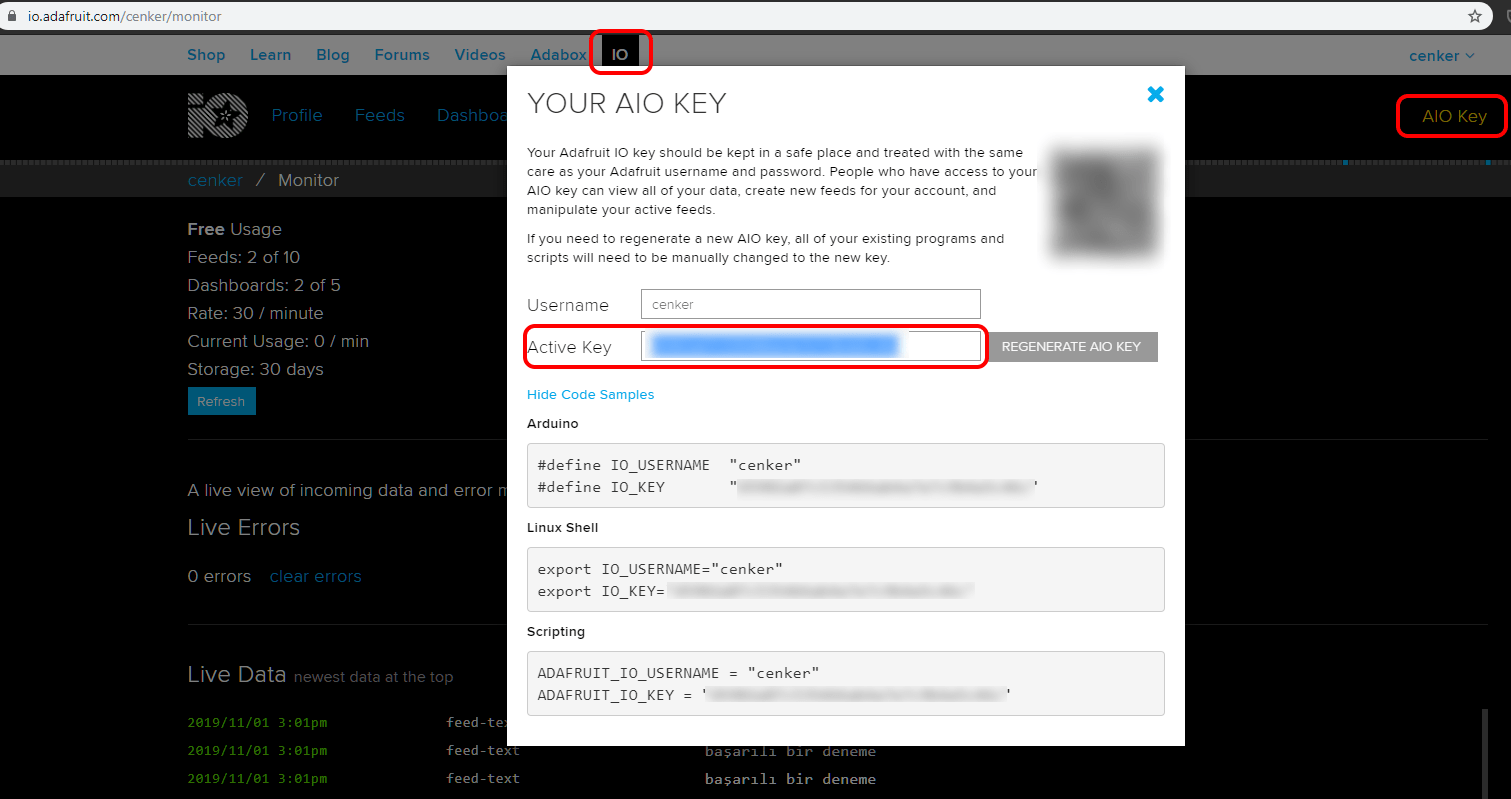The width and height of the screenshot is (1511, 799).
Task: Open the cenker account dropdown
Action: click(1442, 56)
